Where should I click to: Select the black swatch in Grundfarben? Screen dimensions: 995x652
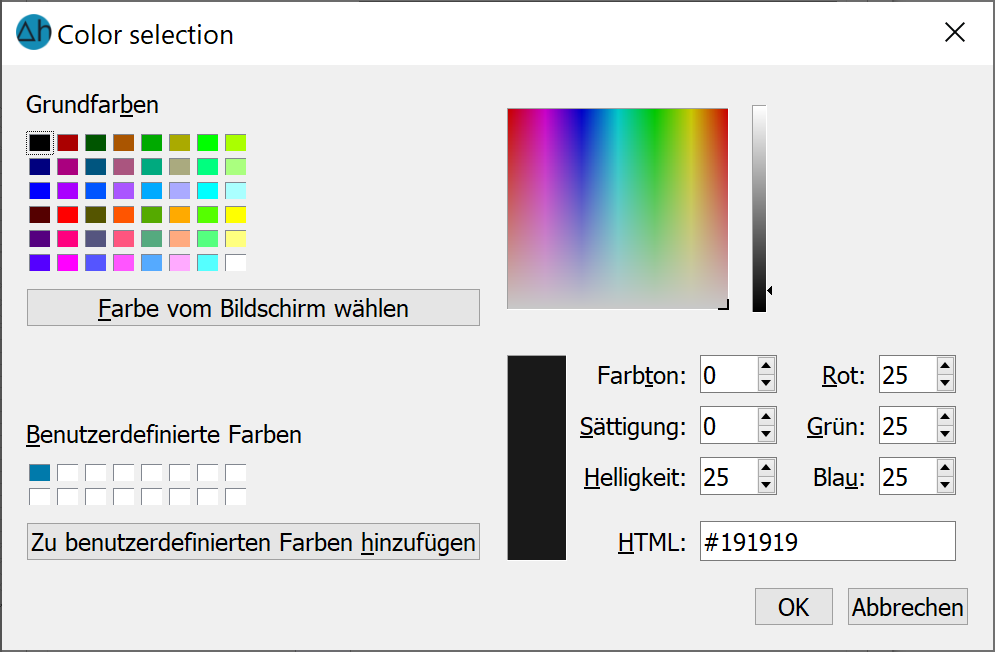pos(39,143)
